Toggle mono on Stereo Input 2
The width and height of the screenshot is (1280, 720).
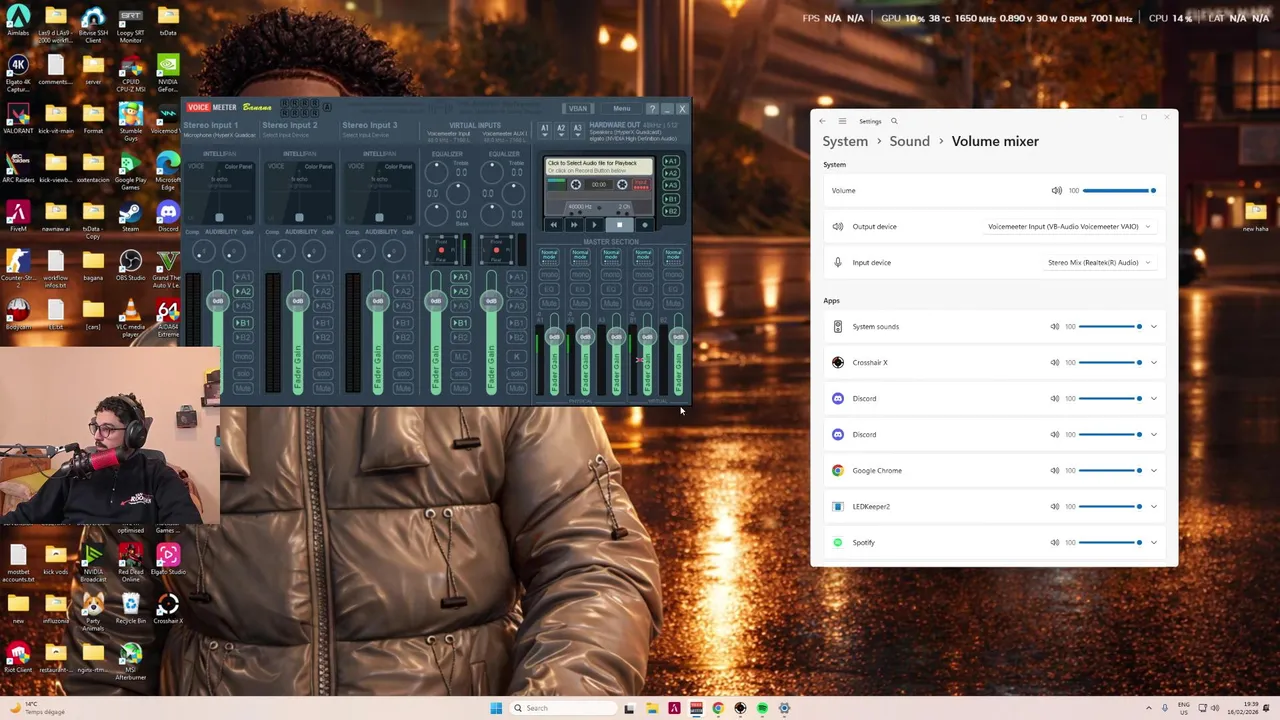323,356
